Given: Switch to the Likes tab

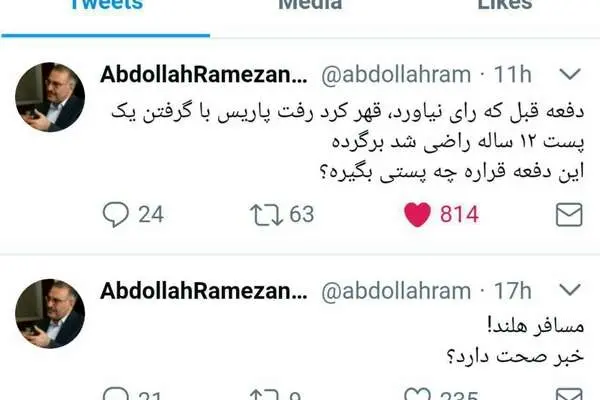Looking at the screenshot, I should [505, 5].
